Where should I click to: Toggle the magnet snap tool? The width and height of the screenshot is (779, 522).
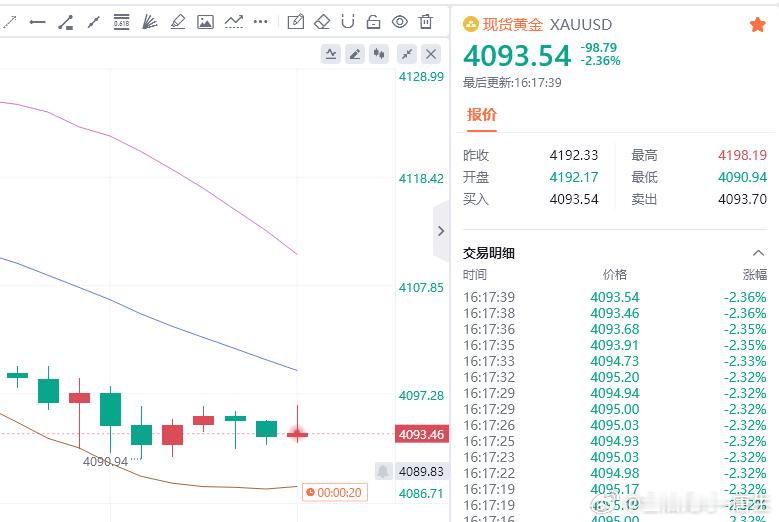pos(348,21)
